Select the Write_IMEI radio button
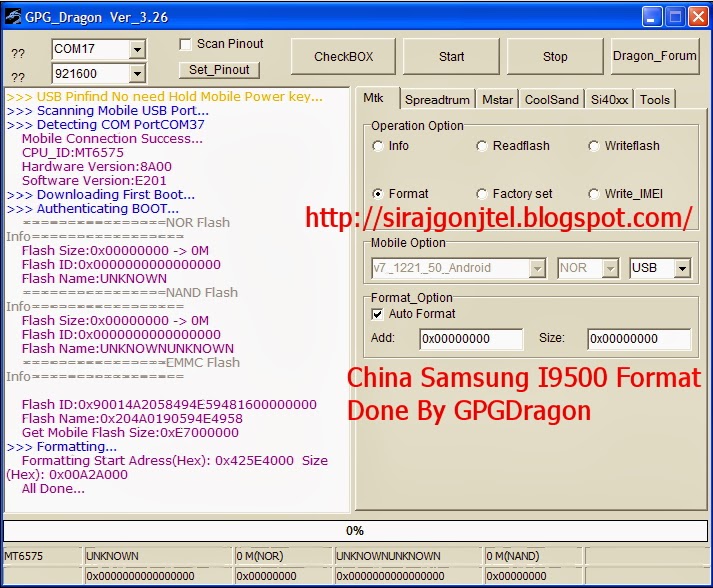 (x=593, y=194)
